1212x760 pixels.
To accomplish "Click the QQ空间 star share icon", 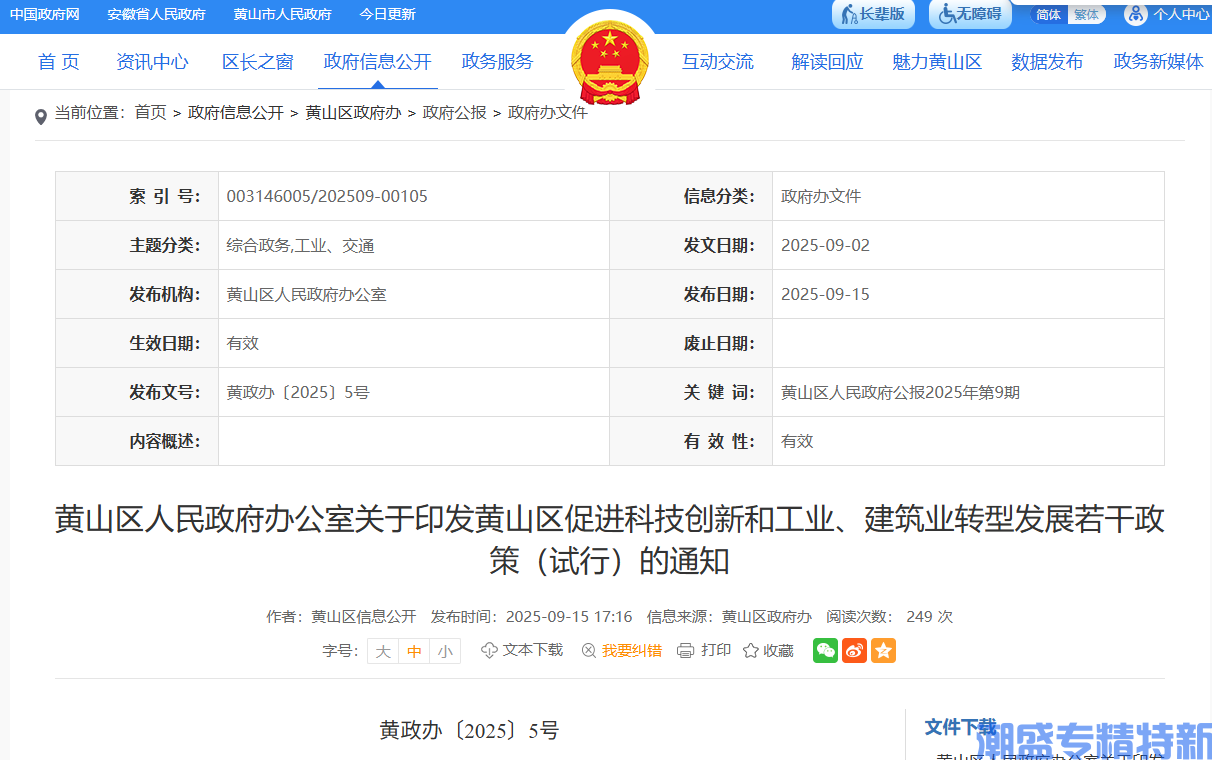I will 883,650.
